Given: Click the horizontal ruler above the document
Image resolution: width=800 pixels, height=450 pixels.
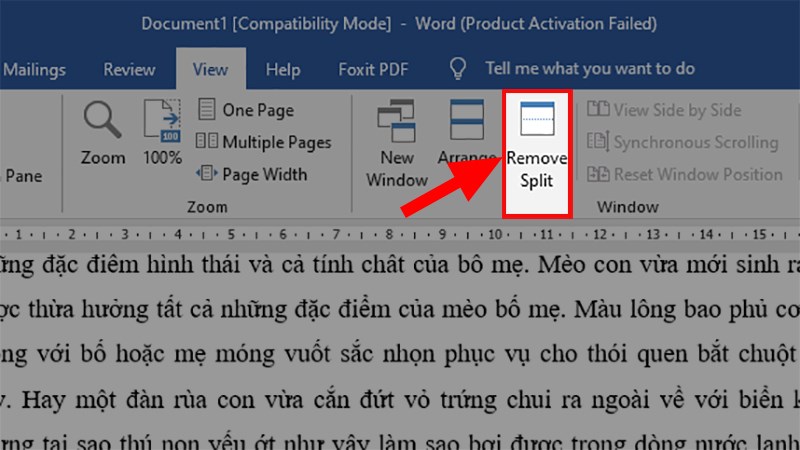Looking at the screenshot, I should coord(400,235).
